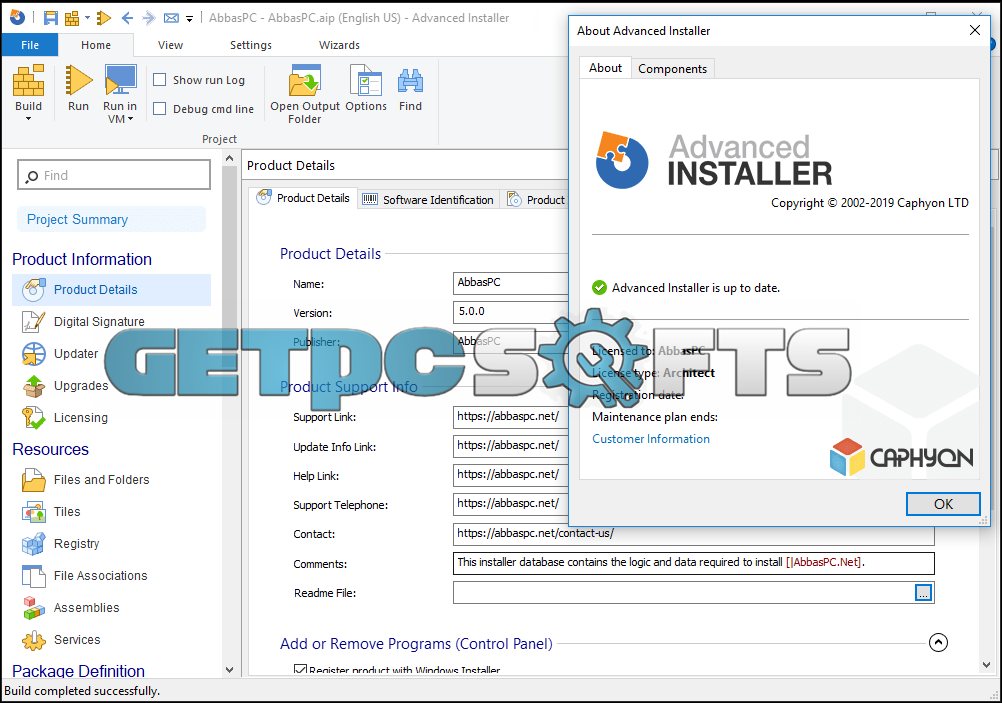
Task: Open the Product Details sidebar page
Action: pyautogui.click(x=111, y=290)
